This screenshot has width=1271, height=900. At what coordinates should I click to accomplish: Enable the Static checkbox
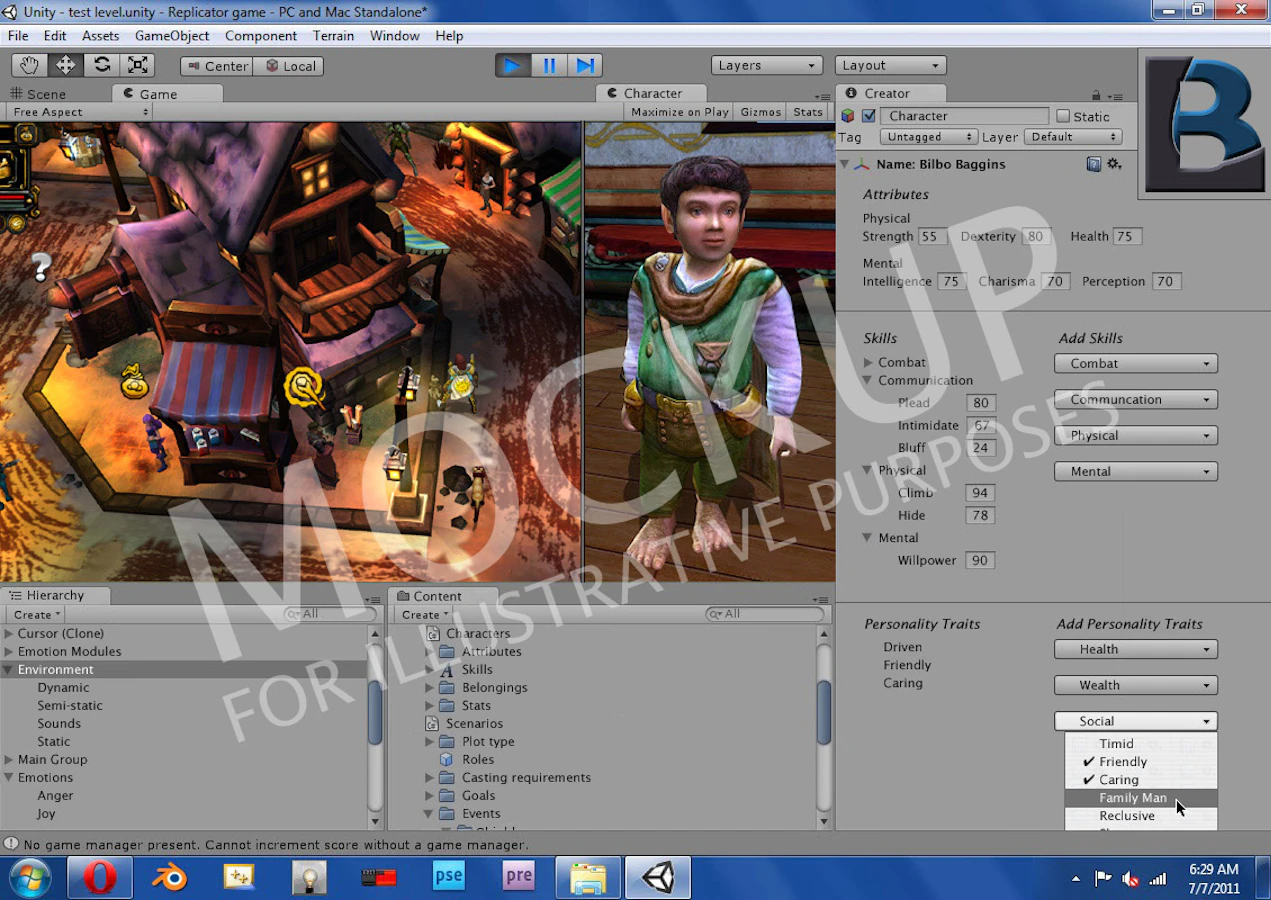[1063, 116]
